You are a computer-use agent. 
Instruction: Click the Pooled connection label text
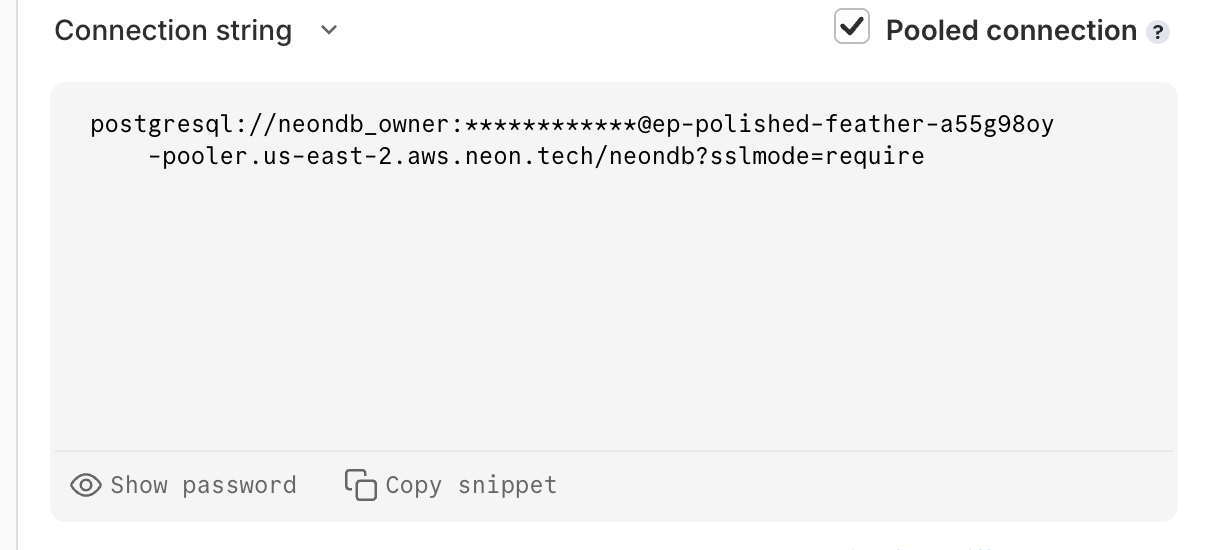click(1011, 31)
